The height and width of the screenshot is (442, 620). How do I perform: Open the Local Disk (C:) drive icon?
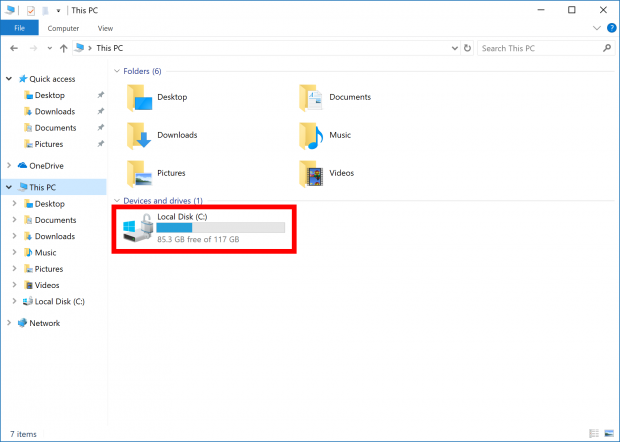[138, 228]
